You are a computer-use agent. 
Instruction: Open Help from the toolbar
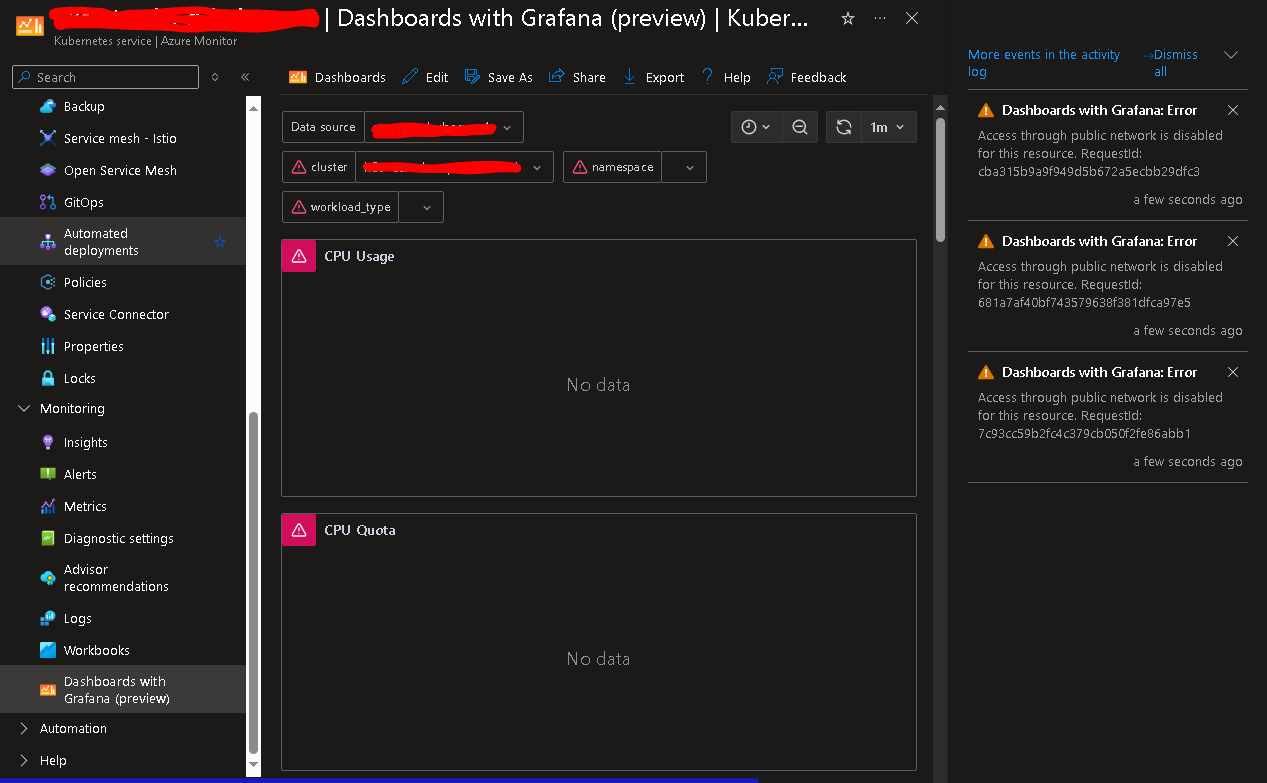pyautogui.click(x=726, y=77)
